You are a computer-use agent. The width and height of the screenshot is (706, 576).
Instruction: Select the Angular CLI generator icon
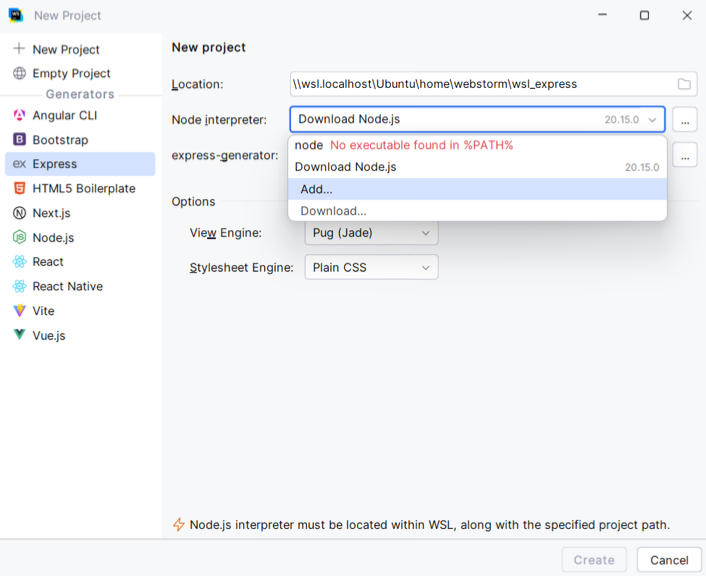tap(19, 115)
